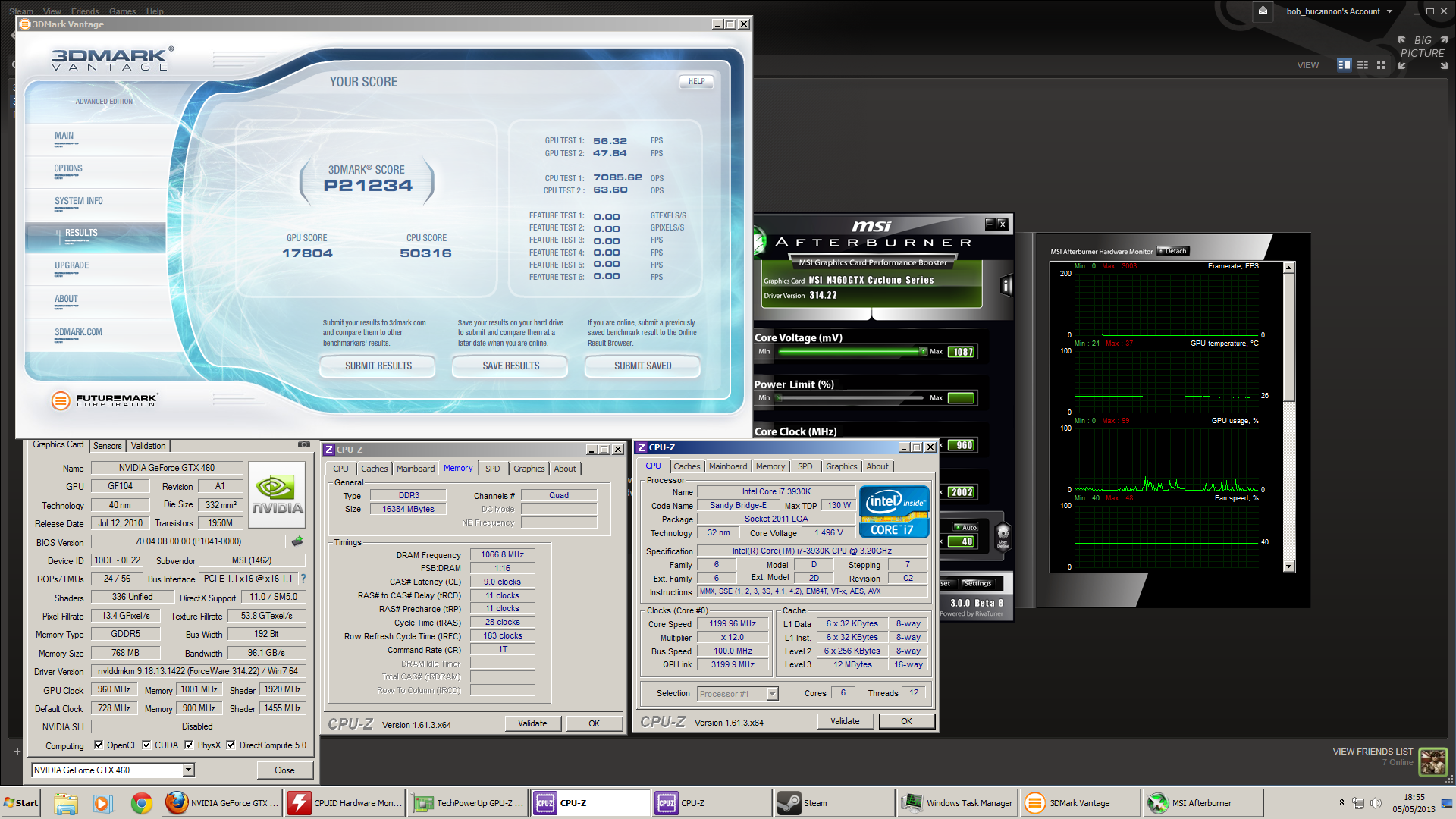The height and width of the screenshot is (819, 1456).
Task: Open the GPU selection dropdown in GPU-Z
Action: 189,770
